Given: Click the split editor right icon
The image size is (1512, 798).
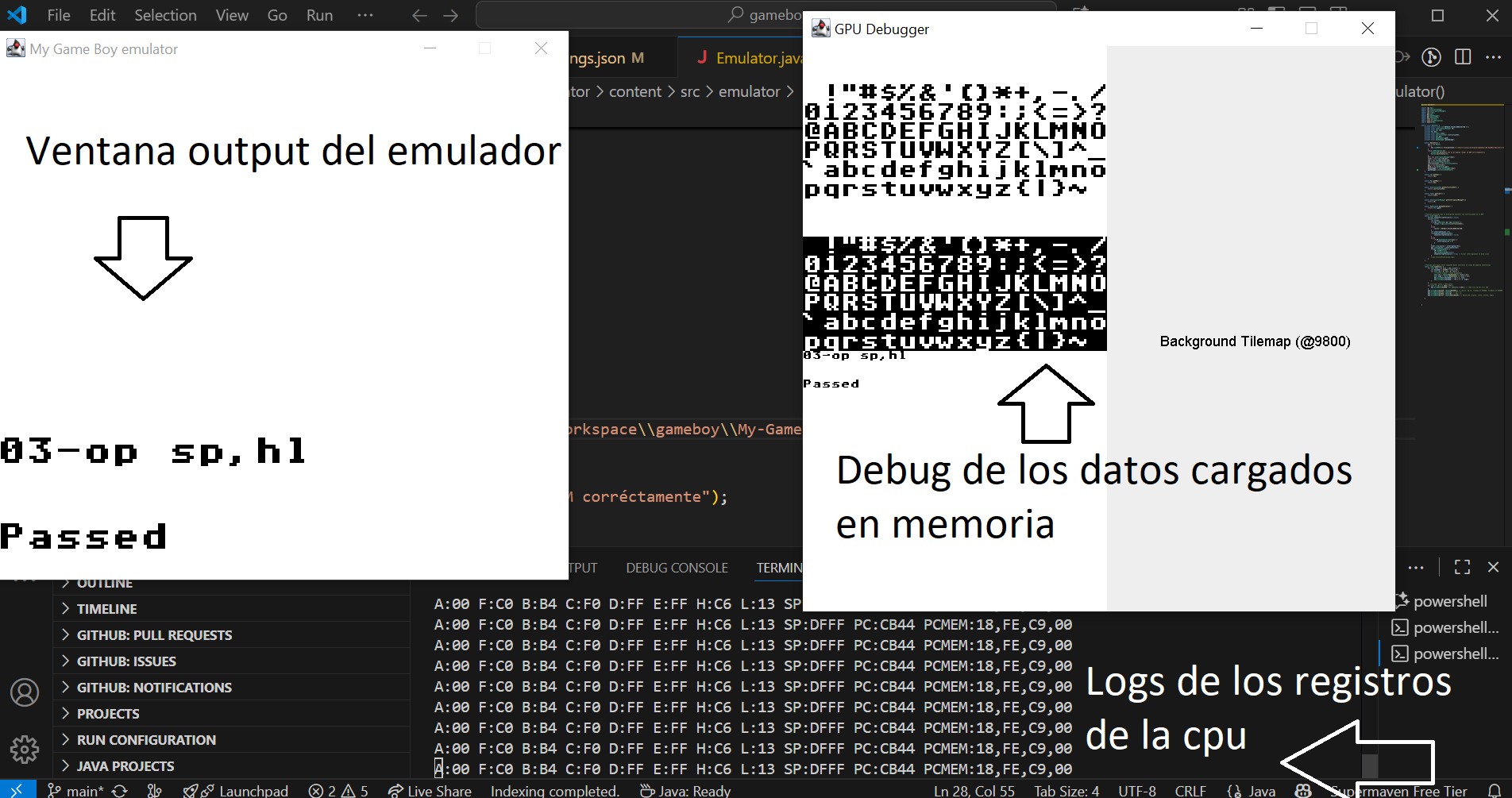Looking at the screenshot, I should click(x=1463, y=56).
